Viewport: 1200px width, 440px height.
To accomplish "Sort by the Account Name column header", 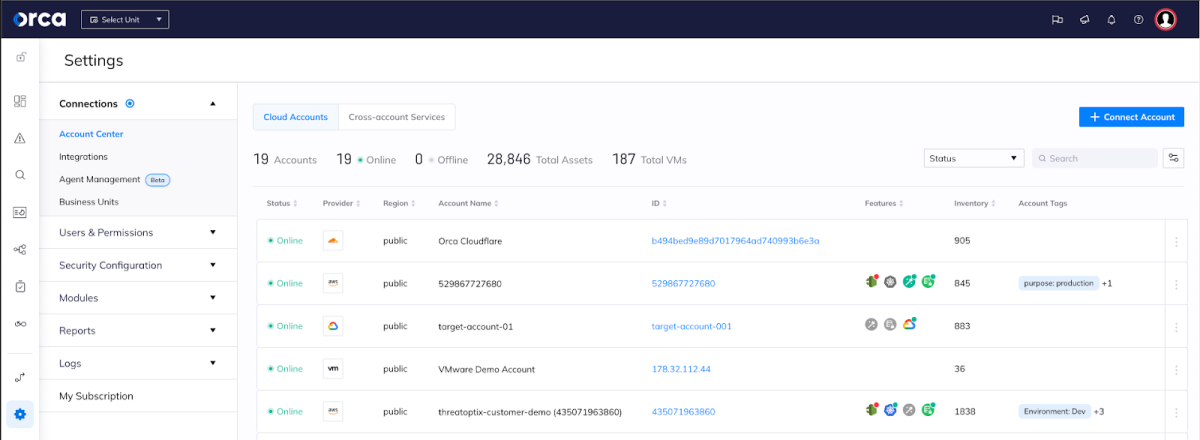I will pos(468,203).
